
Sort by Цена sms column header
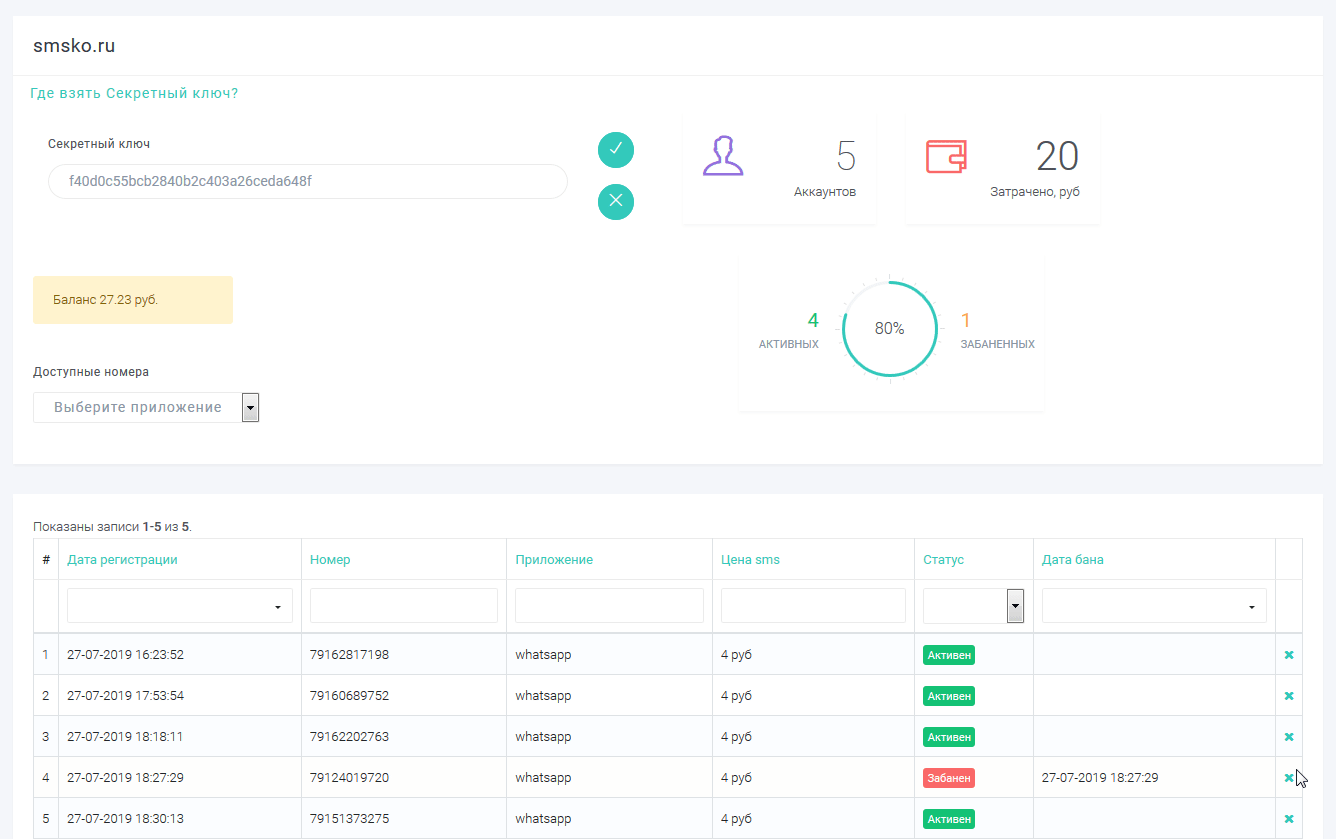750,560
